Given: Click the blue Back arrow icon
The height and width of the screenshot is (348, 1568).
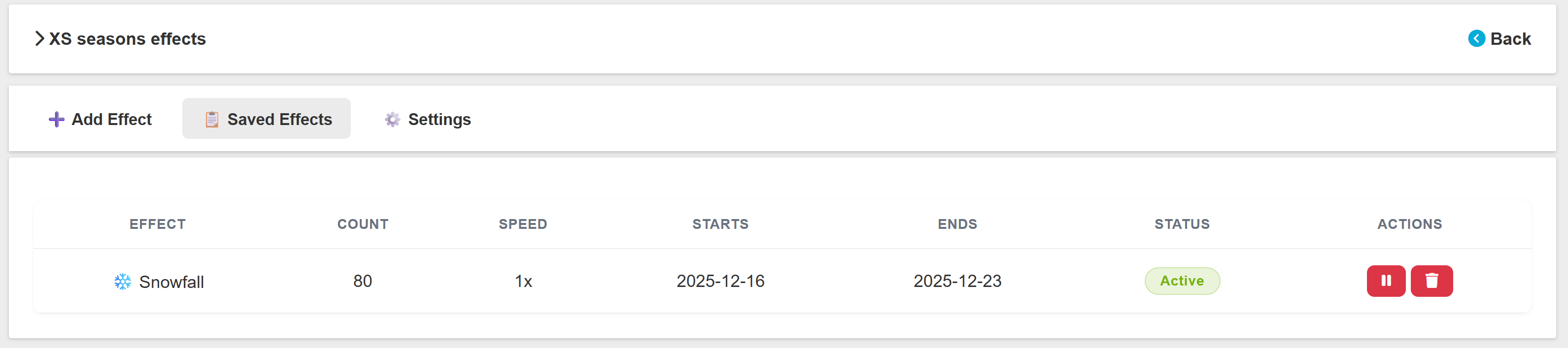Looking at the screenshot, I should [1476, 39].
